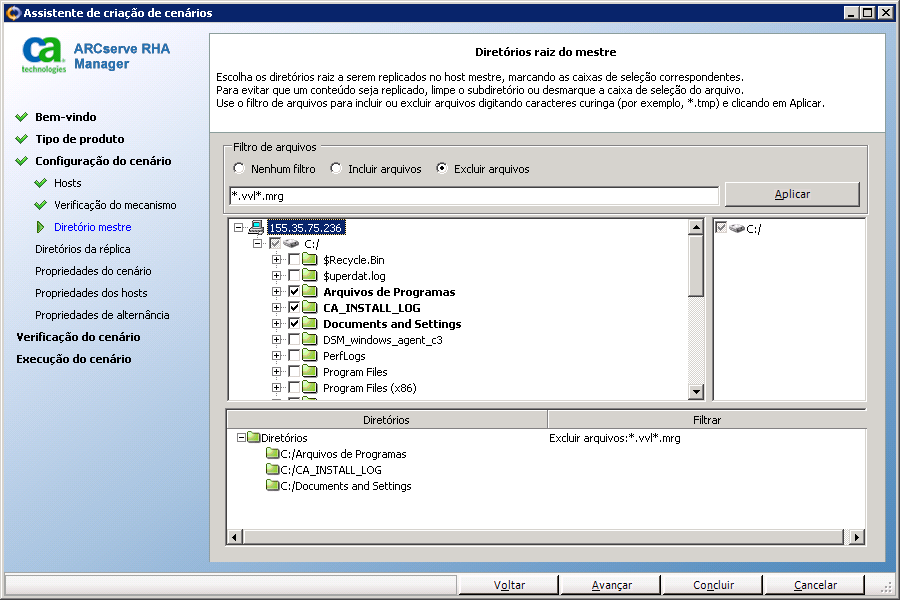
Task: Expand the Arquivos de Programas node
Action: coord(277,292)
